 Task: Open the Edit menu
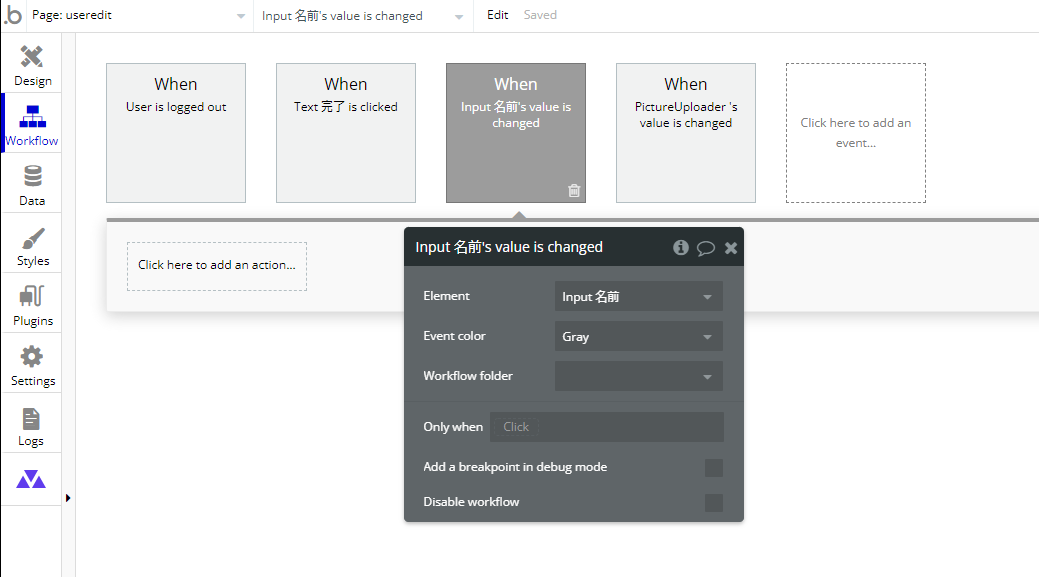(x=498, y=15)
